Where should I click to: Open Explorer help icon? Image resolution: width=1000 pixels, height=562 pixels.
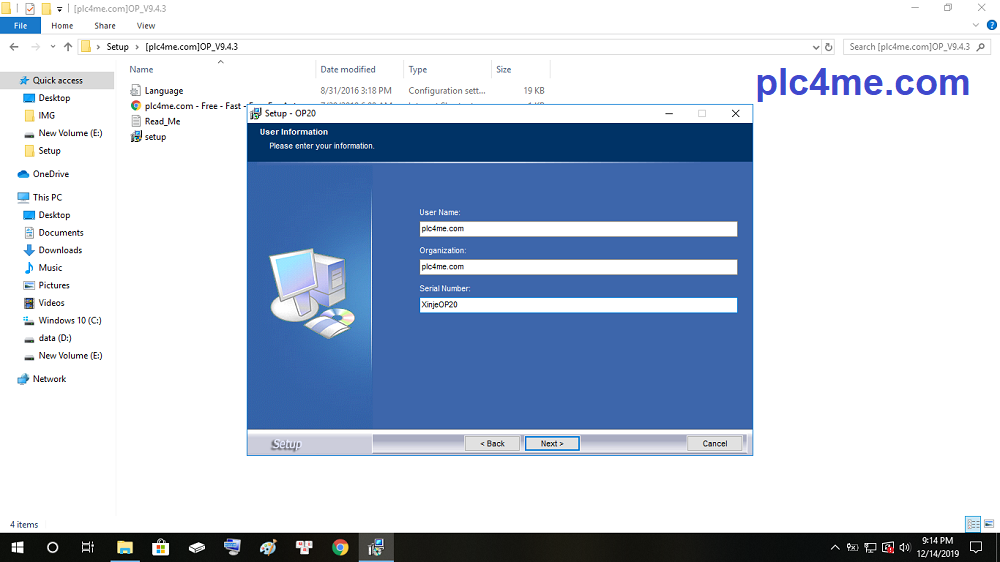click(991, 26)
